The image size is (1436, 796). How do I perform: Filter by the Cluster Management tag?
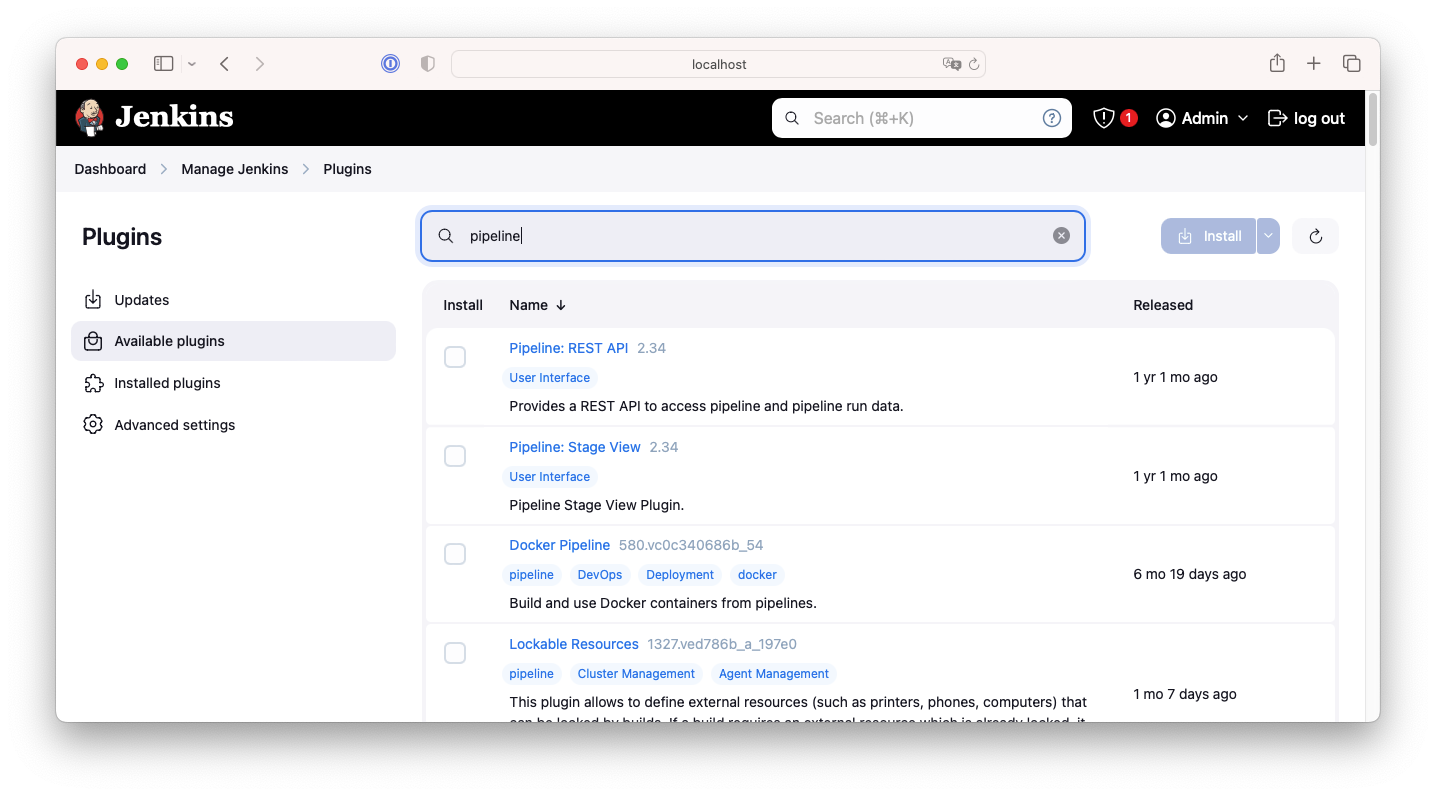(x=636, y=674)
